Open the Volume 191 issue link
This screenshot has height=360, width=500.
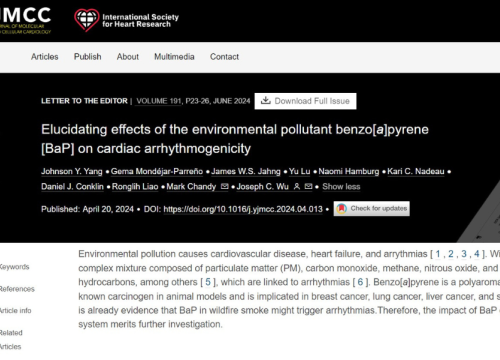coord(159,101)
